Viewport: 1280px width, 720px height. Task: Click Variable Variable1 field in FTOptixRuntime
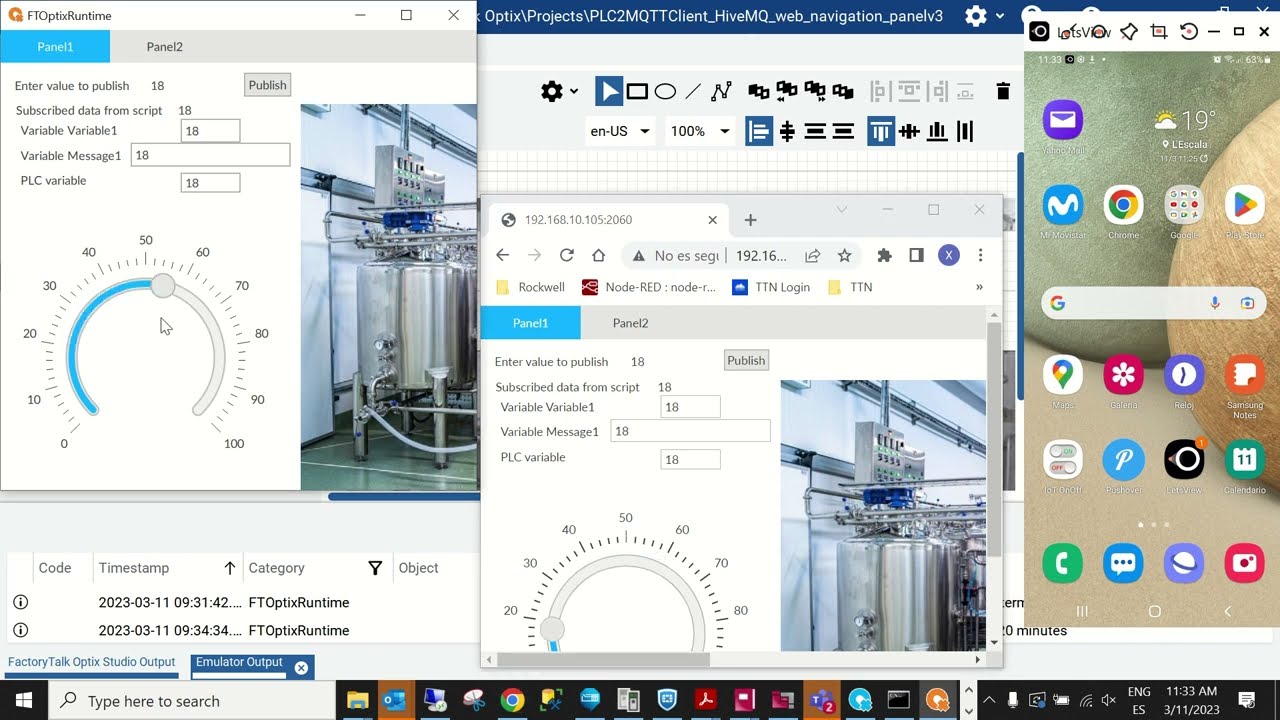(210, 131)
